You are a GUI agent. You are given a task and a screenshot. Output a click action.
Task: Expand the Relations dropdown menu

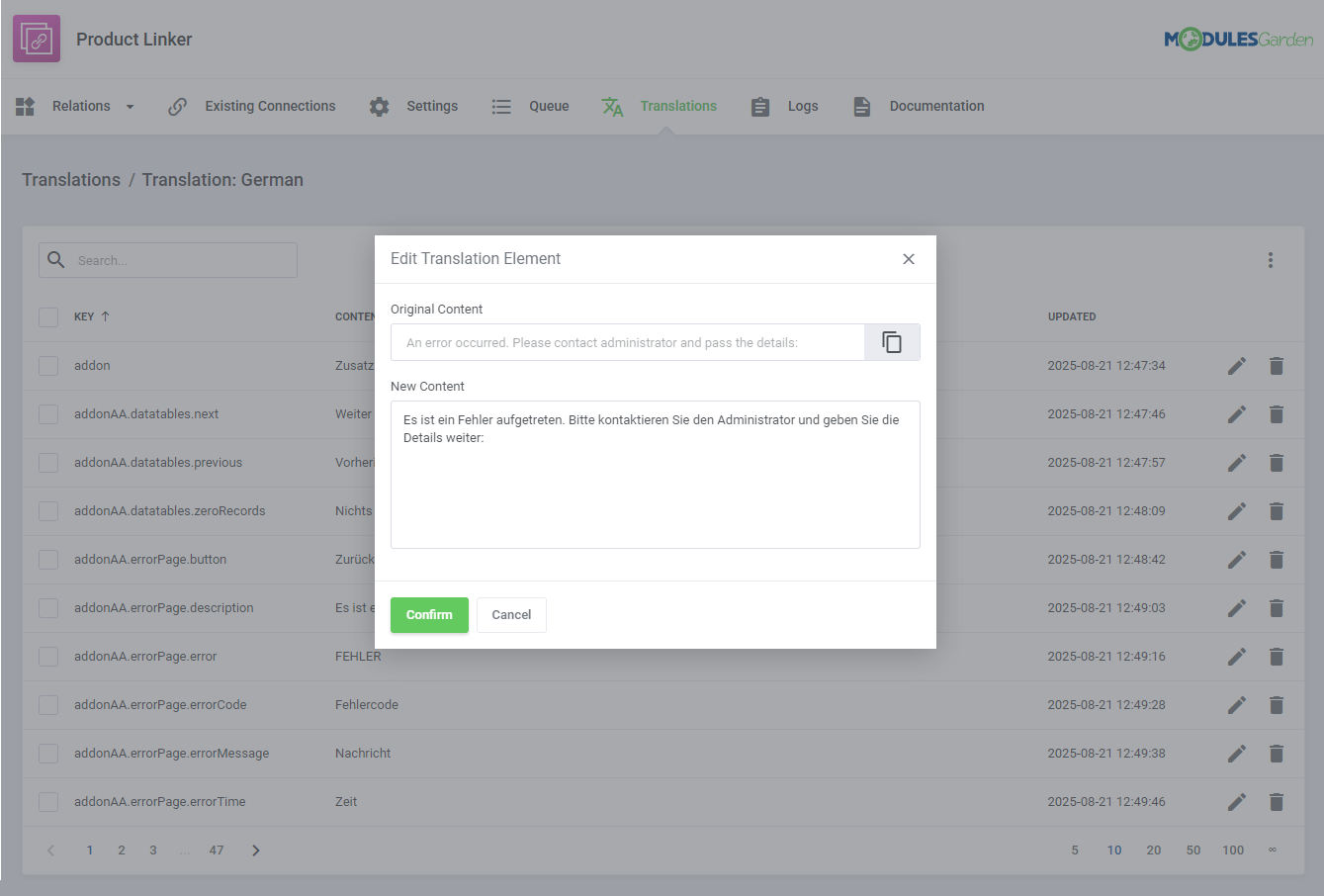coord(128,106)
